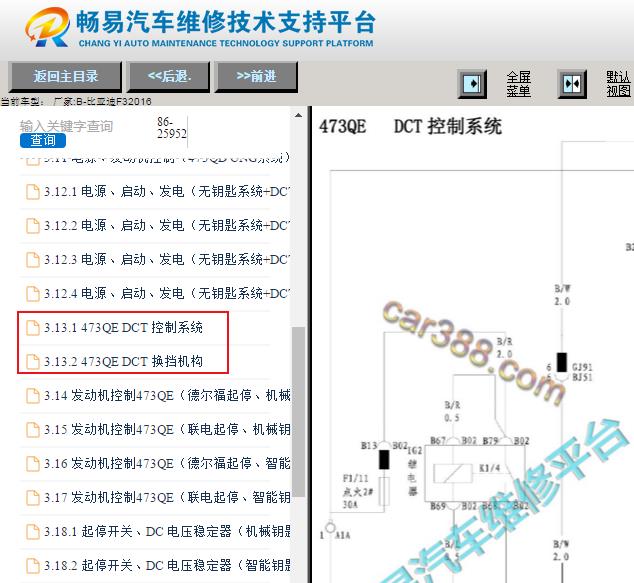This screenshot has height=583, width=634.
Task: Open 3.15 发动机控制473QE entry
Action: click(167, 429)
